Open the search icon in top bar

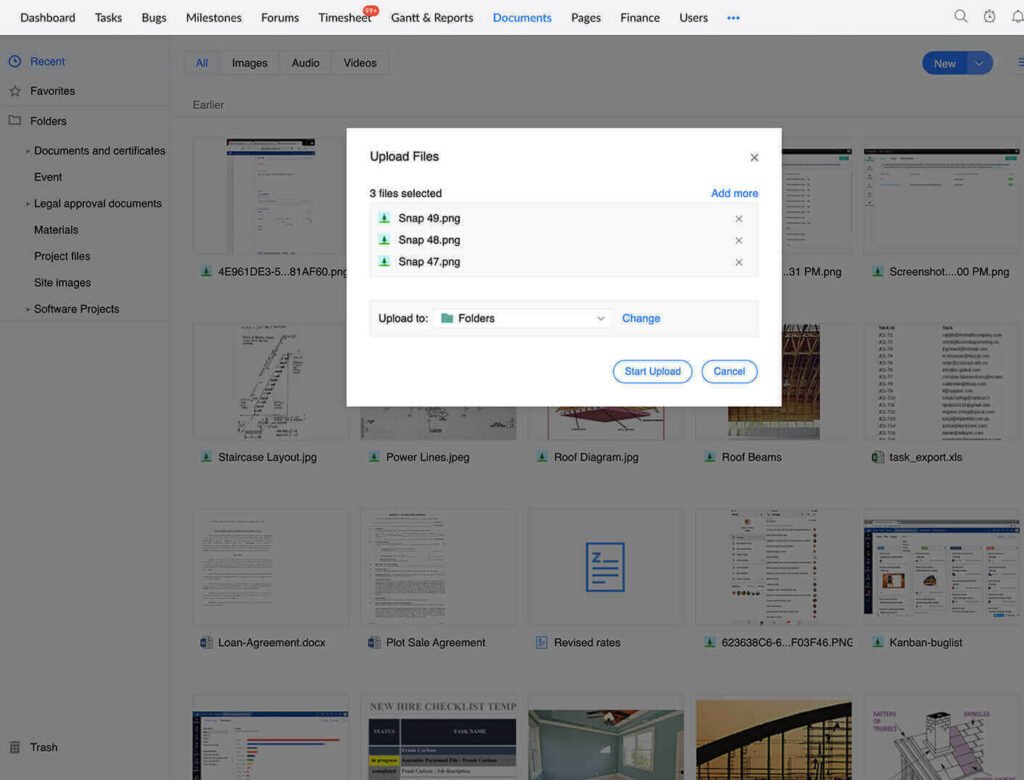960,16
